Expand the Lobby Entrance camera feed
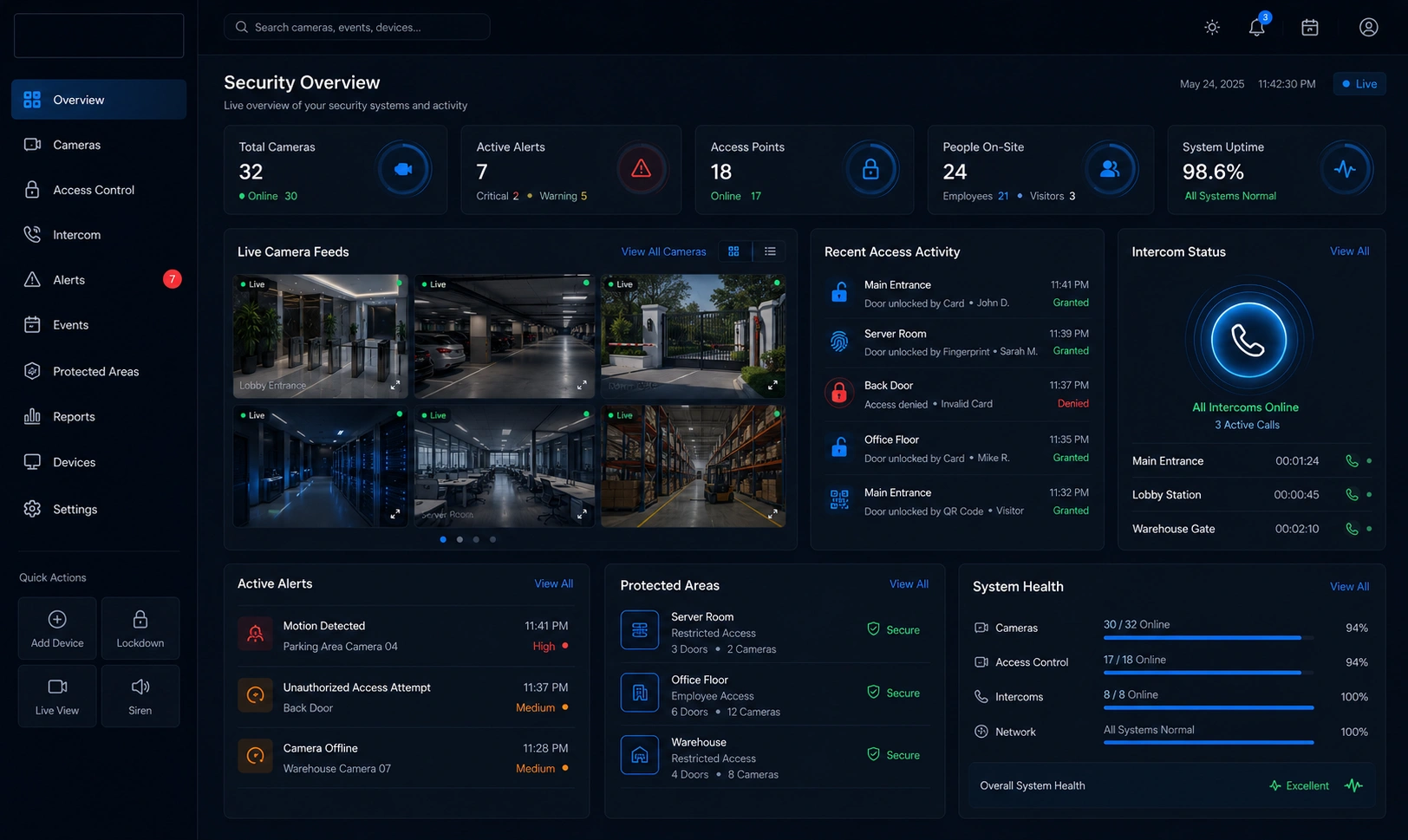The height and width of the screenshot is (840, 1408). point(395,385)
